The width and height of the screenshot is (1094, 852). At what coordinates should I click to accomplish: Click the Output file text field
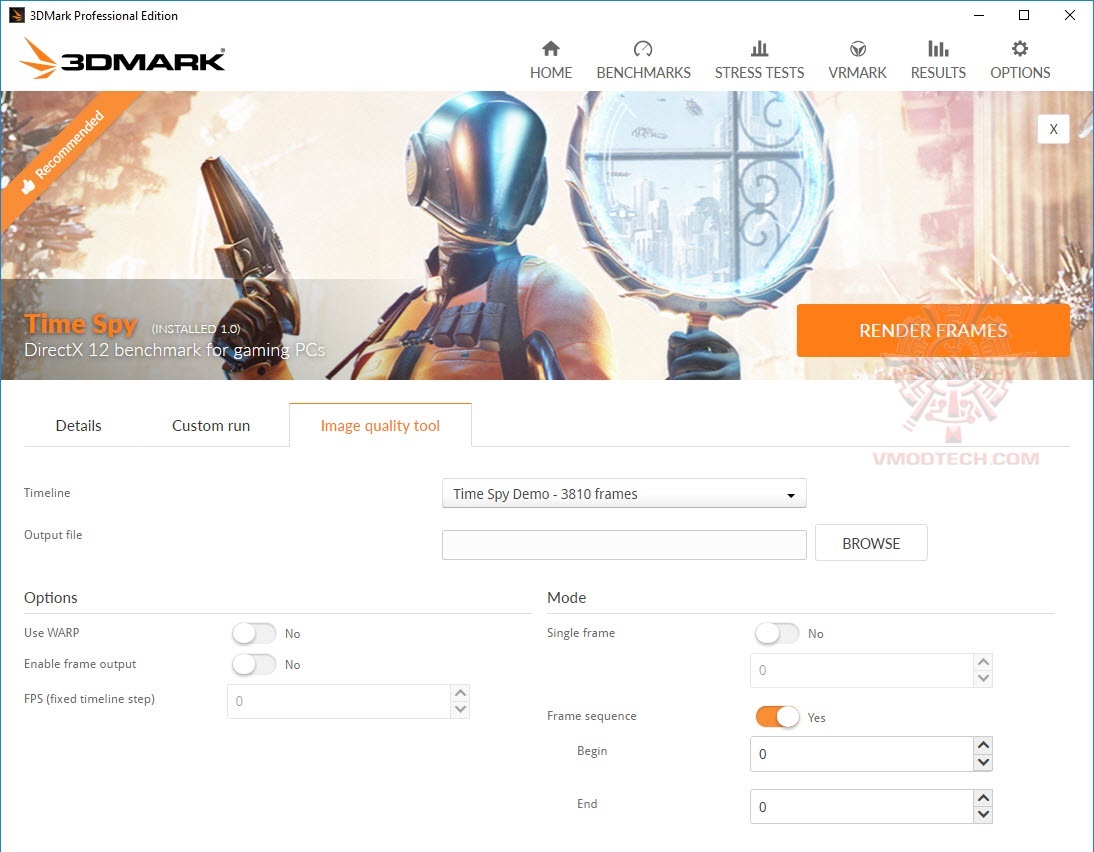624,544
